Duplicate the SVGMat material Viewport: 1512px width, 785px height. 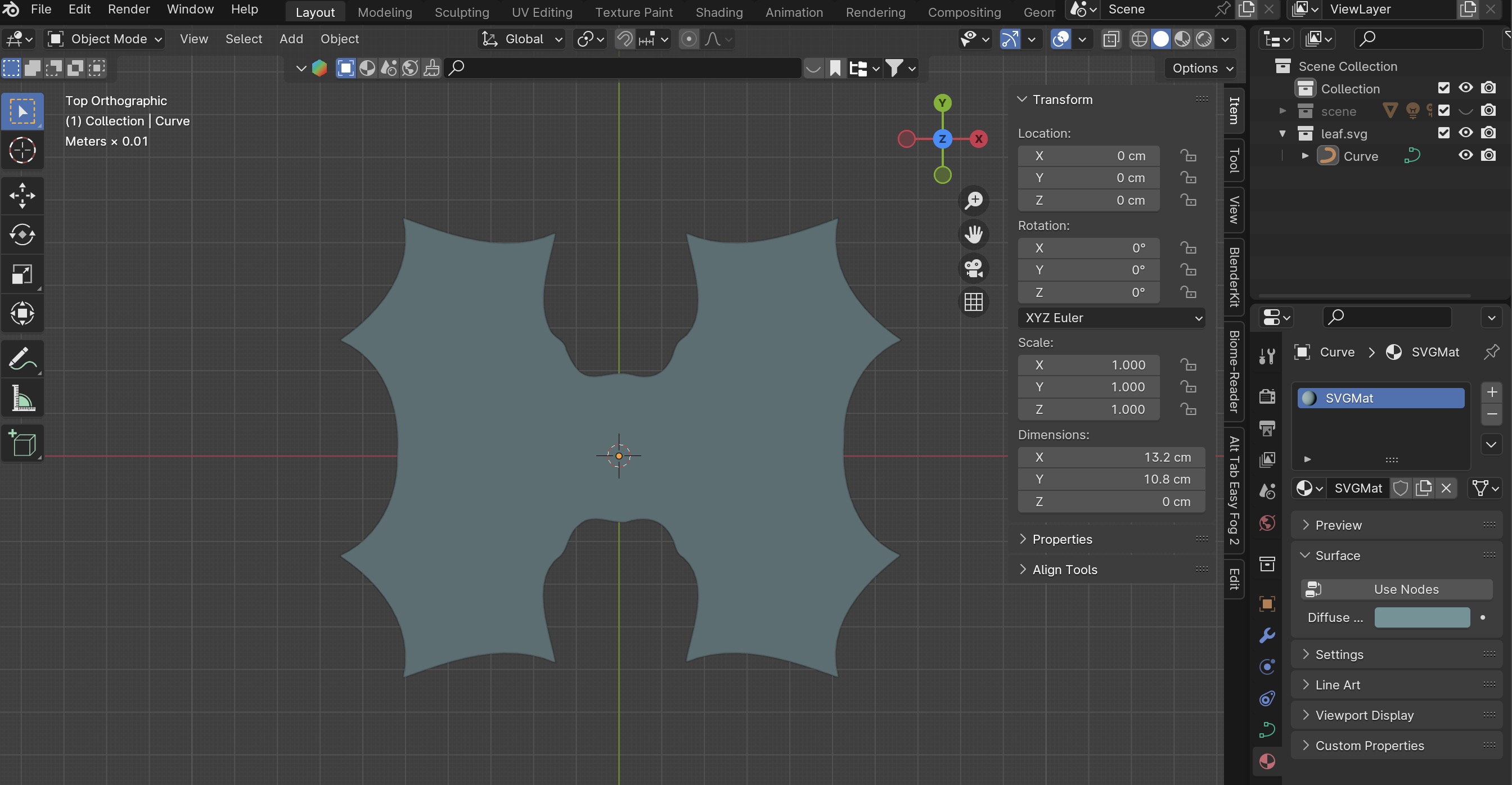pyautogui.click(x=1423, y=488)
